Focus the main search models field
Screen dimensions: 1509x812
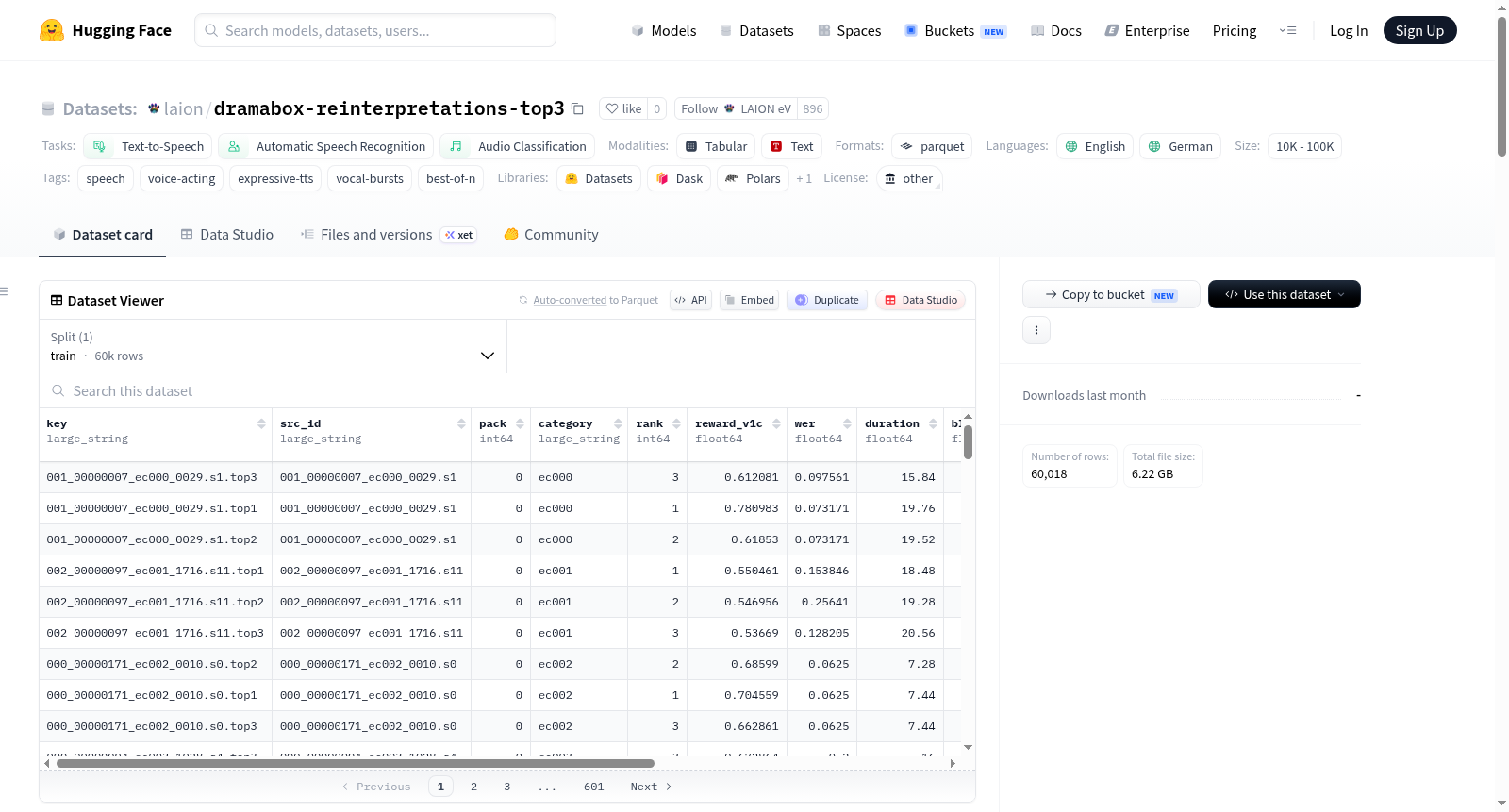pos(375,30)
